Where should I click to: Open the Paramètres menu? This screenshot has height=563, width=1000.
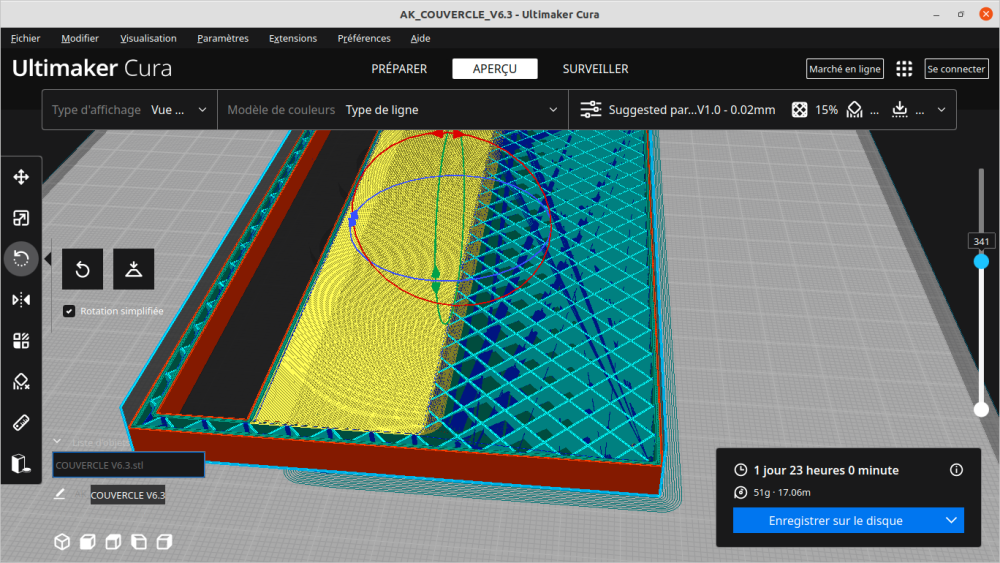[223, 38]
